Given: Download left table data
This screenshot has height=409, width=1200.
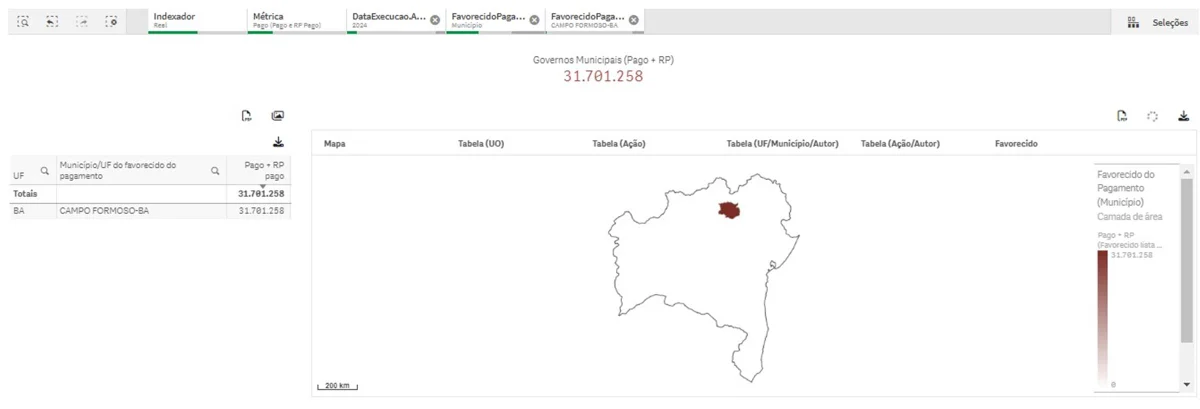Looking at the screenshot, I should 278,143.
